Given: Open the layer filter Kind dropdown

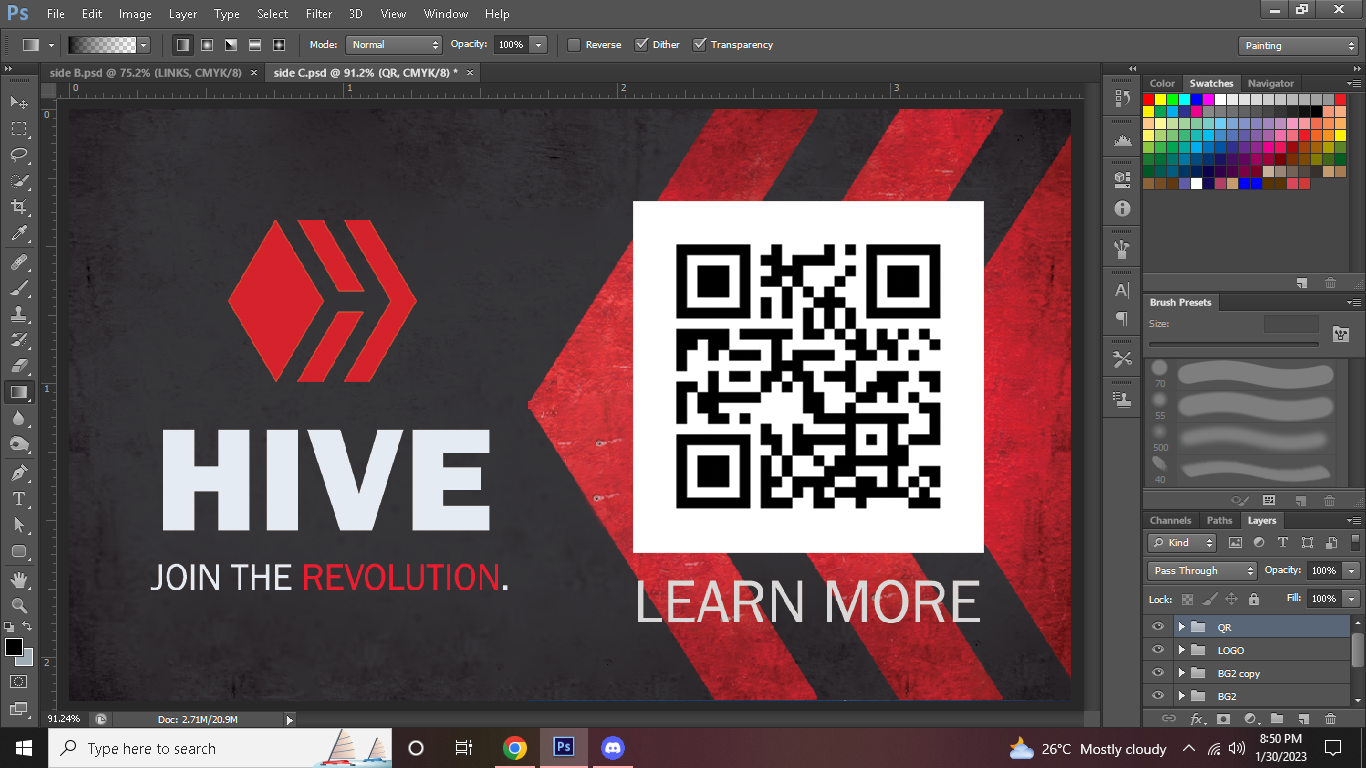Looking at the screenshot, I should coord(1182,542).
